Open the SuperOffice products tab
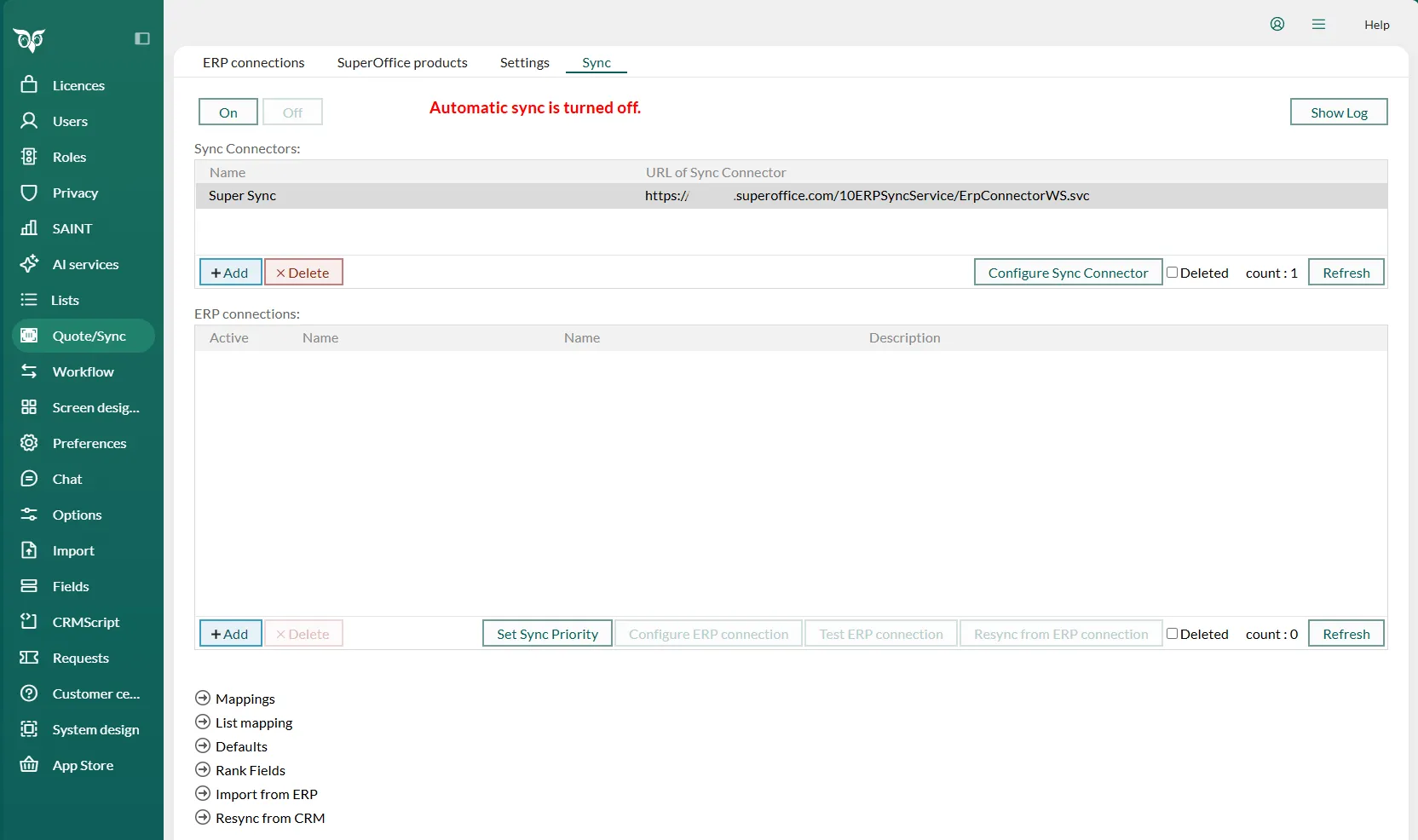The width and height of the screenshot is (1418, 840). 402,63
